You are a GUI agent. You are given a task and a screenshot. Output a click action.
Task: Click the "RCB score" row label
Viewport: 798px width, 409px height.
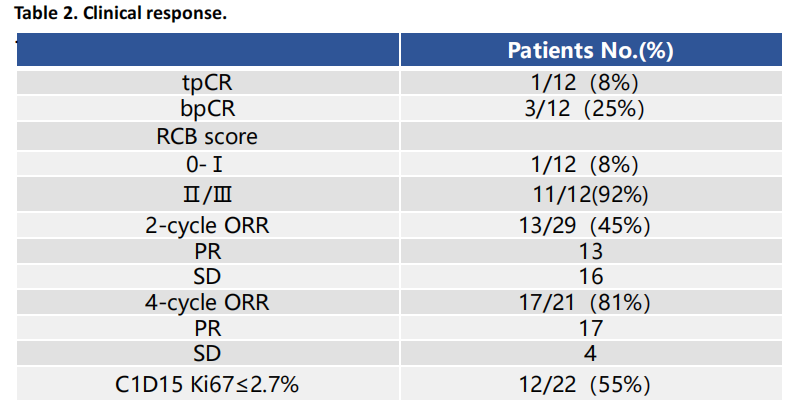(x=207, y=136)
